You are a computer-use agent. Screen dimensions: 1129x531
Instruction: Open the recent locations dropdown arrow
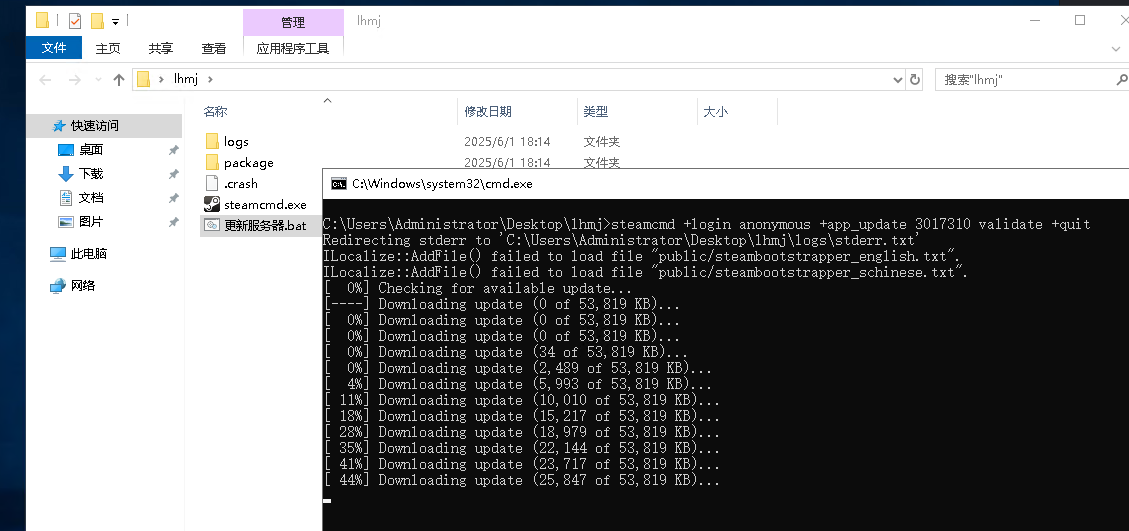click(x=99, y=79)
